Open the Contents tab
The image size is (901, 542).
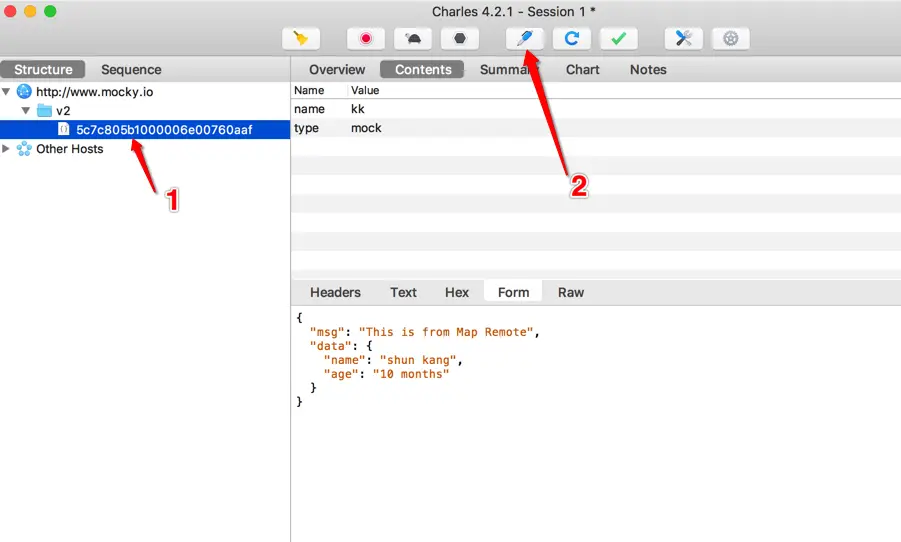pos(423,70)
